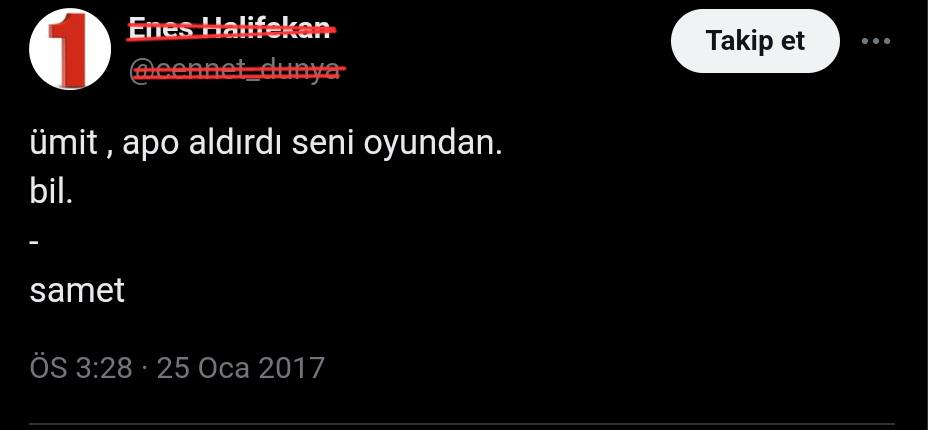928x430 pixels.
Task: Open the ÖS 3:28 timestamp
Action: [81, 367]
